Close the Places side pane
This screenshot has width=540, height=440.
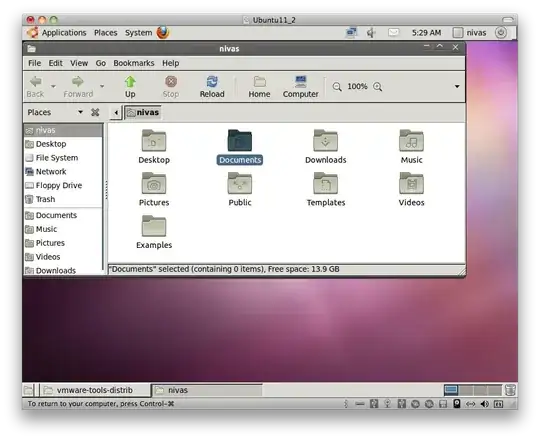95,112
